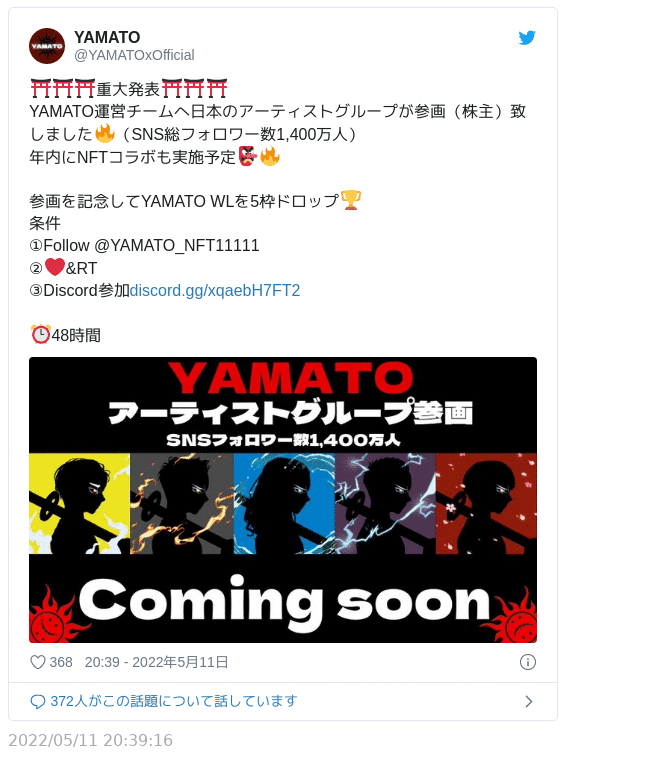Like the tweet via heart icon
This screenshot has height=761, width=660.
point(38,662)
